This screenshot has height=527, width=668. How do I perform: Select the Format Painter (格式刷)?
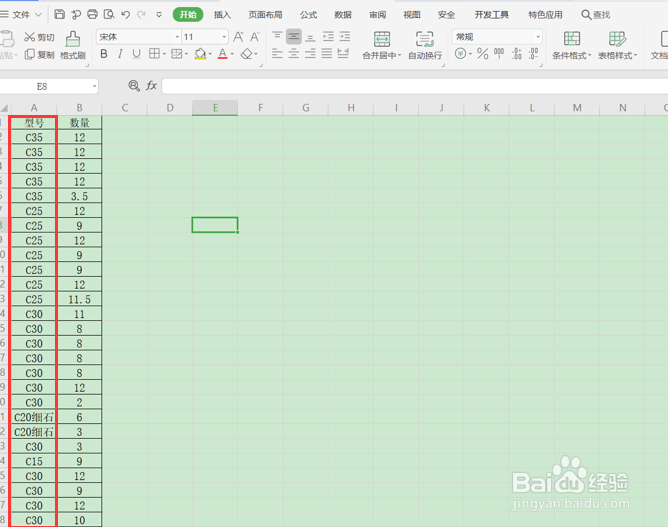coord(73,45)
